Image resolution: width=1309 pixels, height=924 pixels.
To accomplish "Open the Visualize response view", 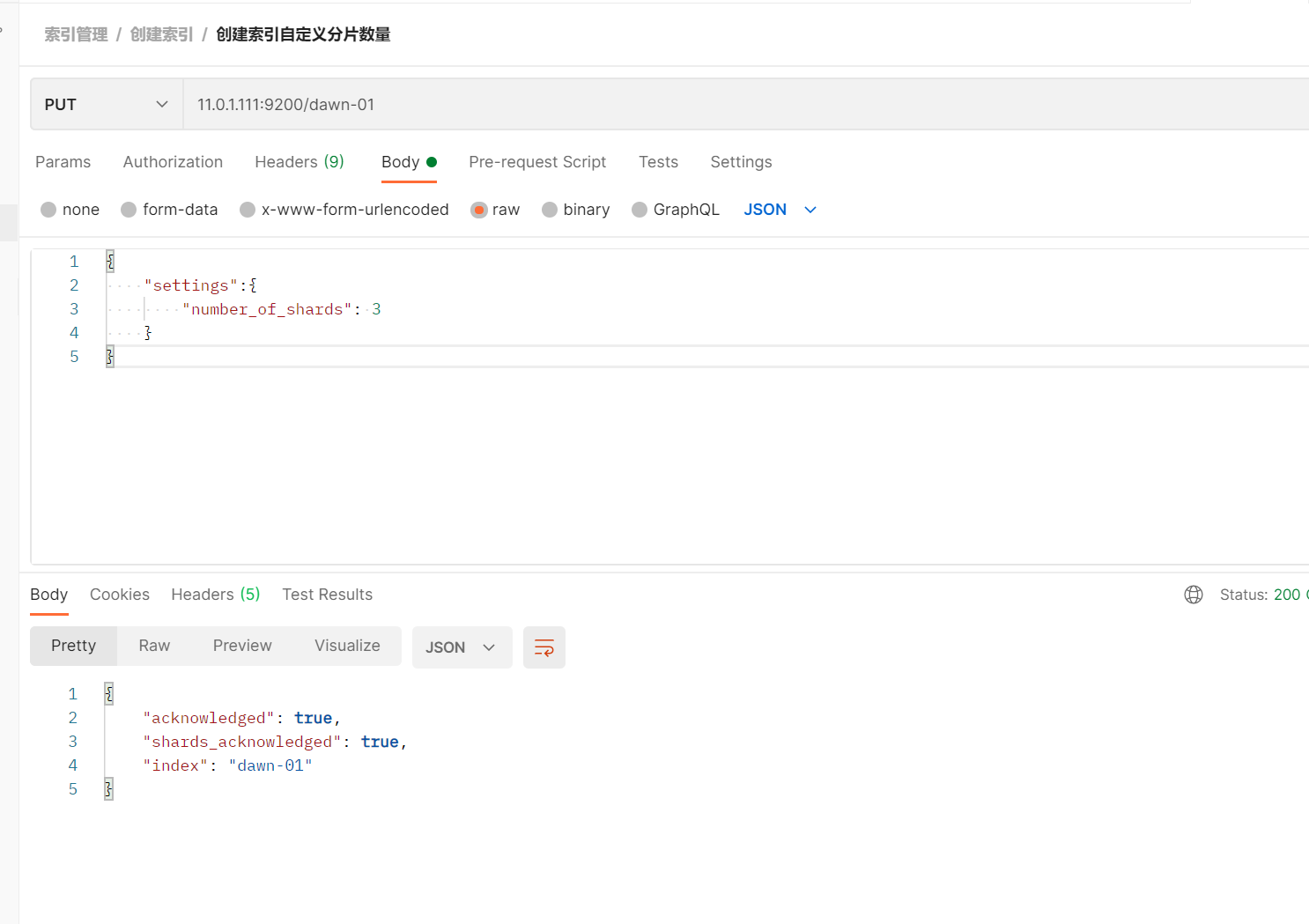I will click(x=347, y=646).
